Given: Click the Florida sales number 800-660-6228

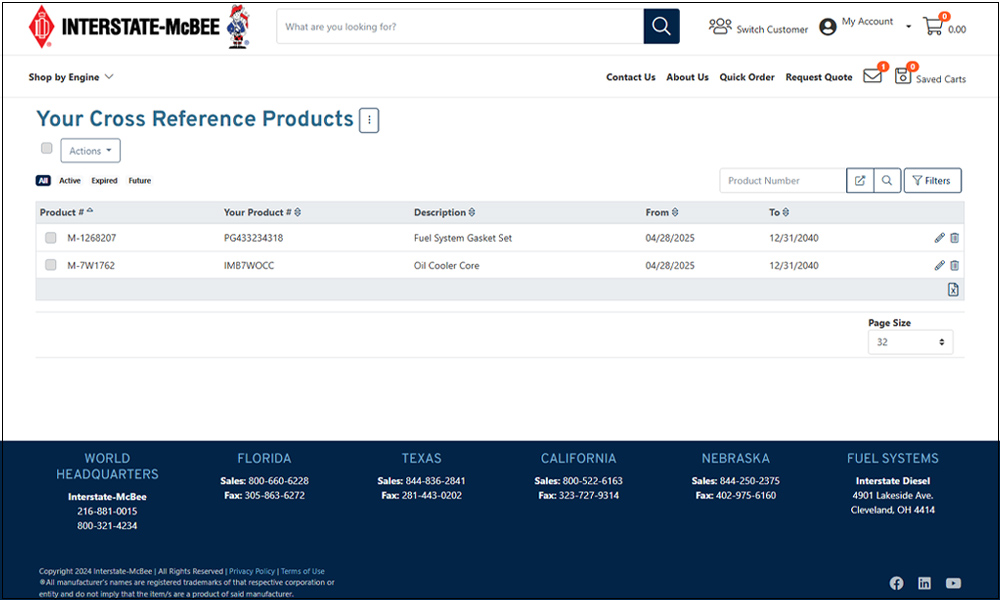Looking at the screenshot, I should (x=279, y=481).
